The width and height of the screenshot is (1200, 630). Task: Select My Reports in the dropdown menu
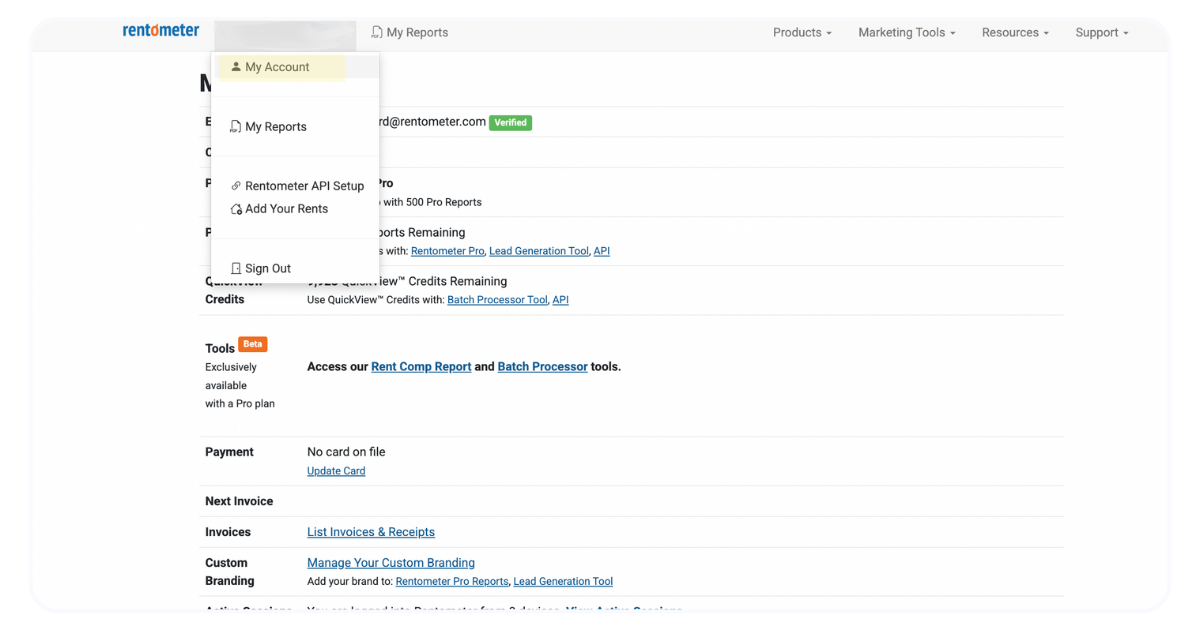pyautogui.click(x=296, y=127)
